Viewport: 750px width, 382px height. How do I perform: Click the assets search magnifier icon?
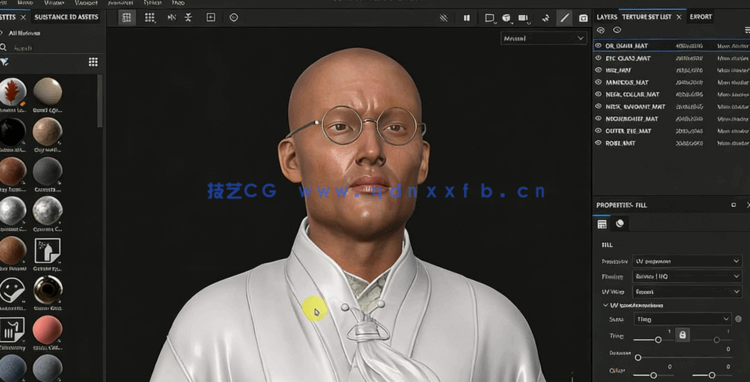click(x=3, y=47)
